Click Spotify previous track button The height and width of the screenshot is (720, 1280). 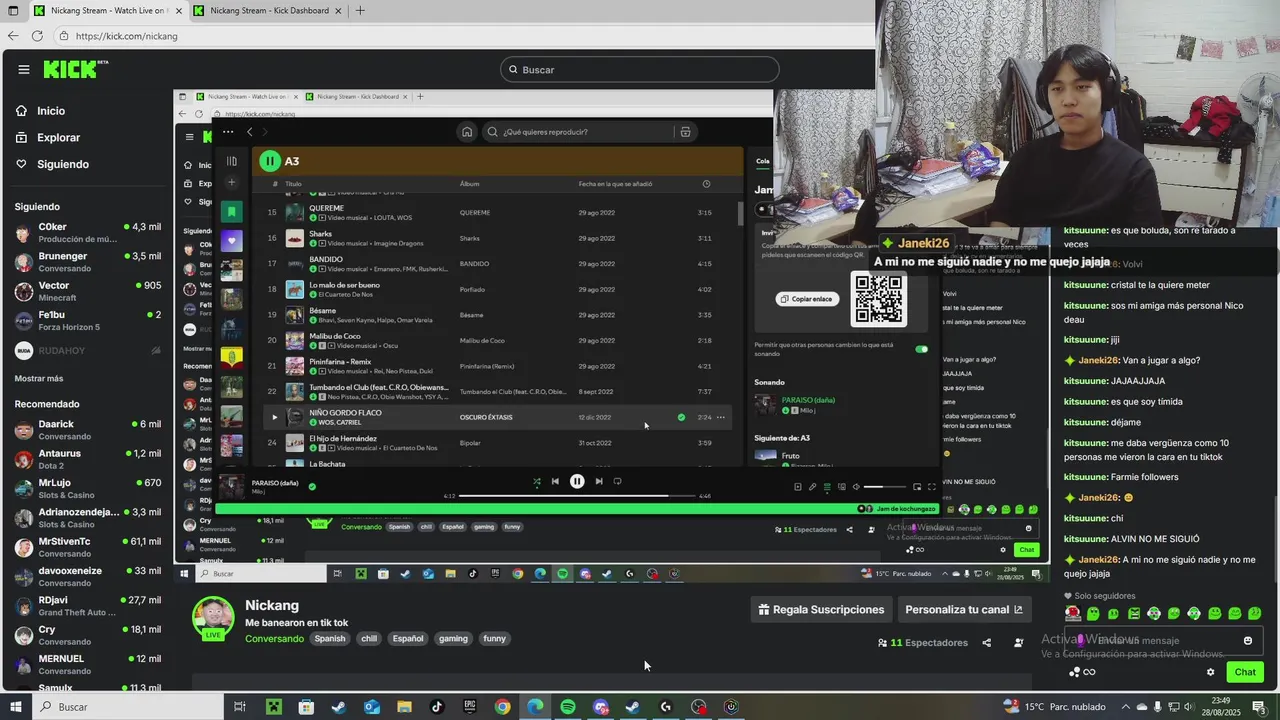point(555,481)
